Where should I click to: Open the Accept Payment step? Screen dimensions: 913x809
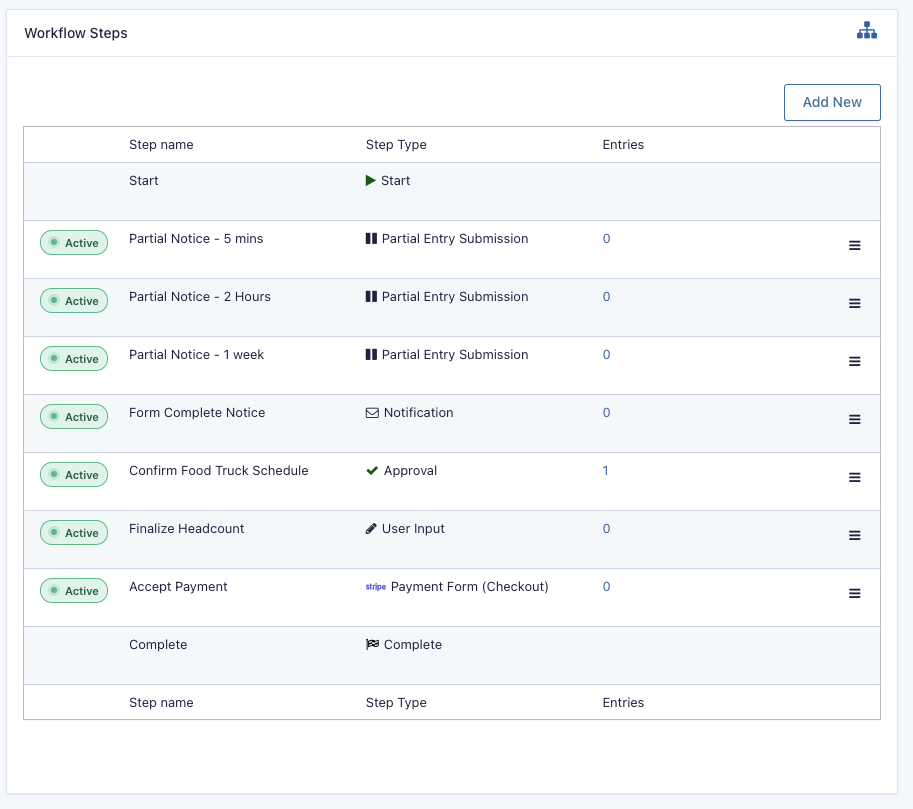[178, 587]
